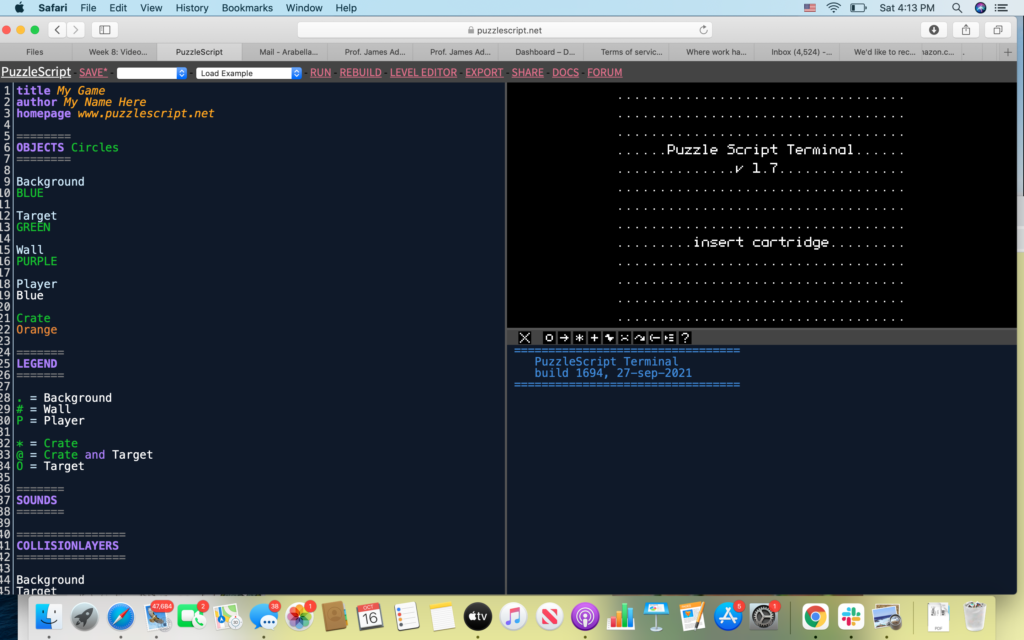1024x640 pixels.
Task: Open Safari's Share icon
Action: [x=966, y=30]
